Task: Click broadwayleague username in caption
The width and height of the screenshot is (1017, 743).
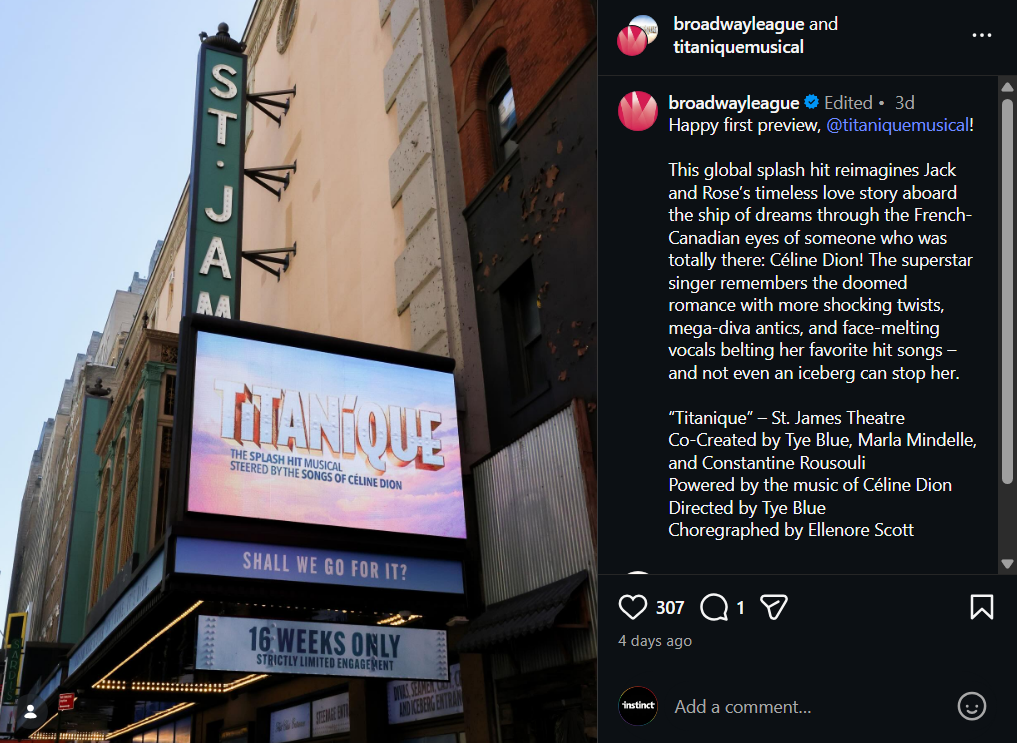Action: click(x=734, y=102)
